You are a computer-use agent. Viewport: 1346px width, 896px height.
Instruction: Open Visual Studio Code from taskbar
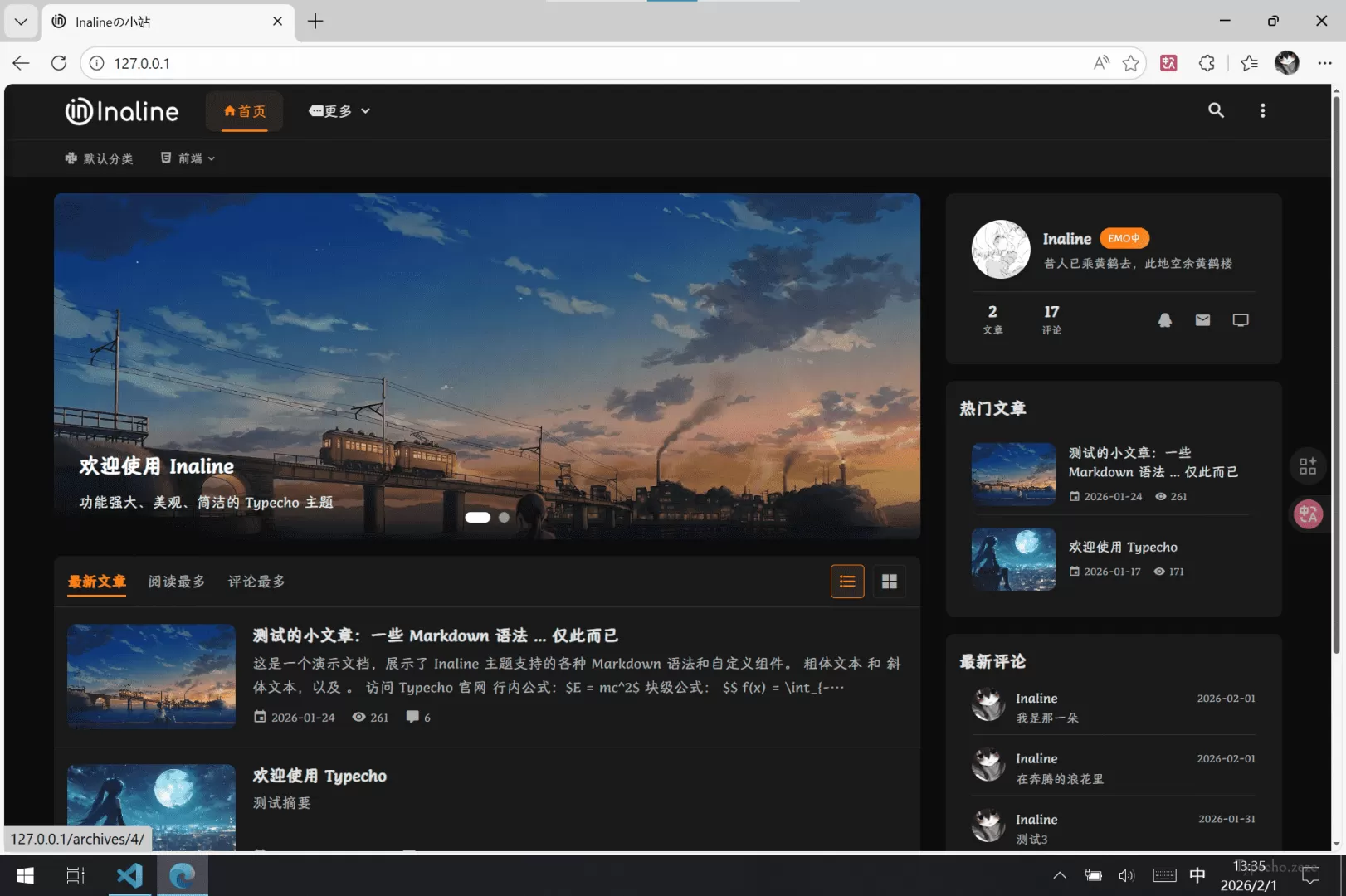click(x=129, y=875)
